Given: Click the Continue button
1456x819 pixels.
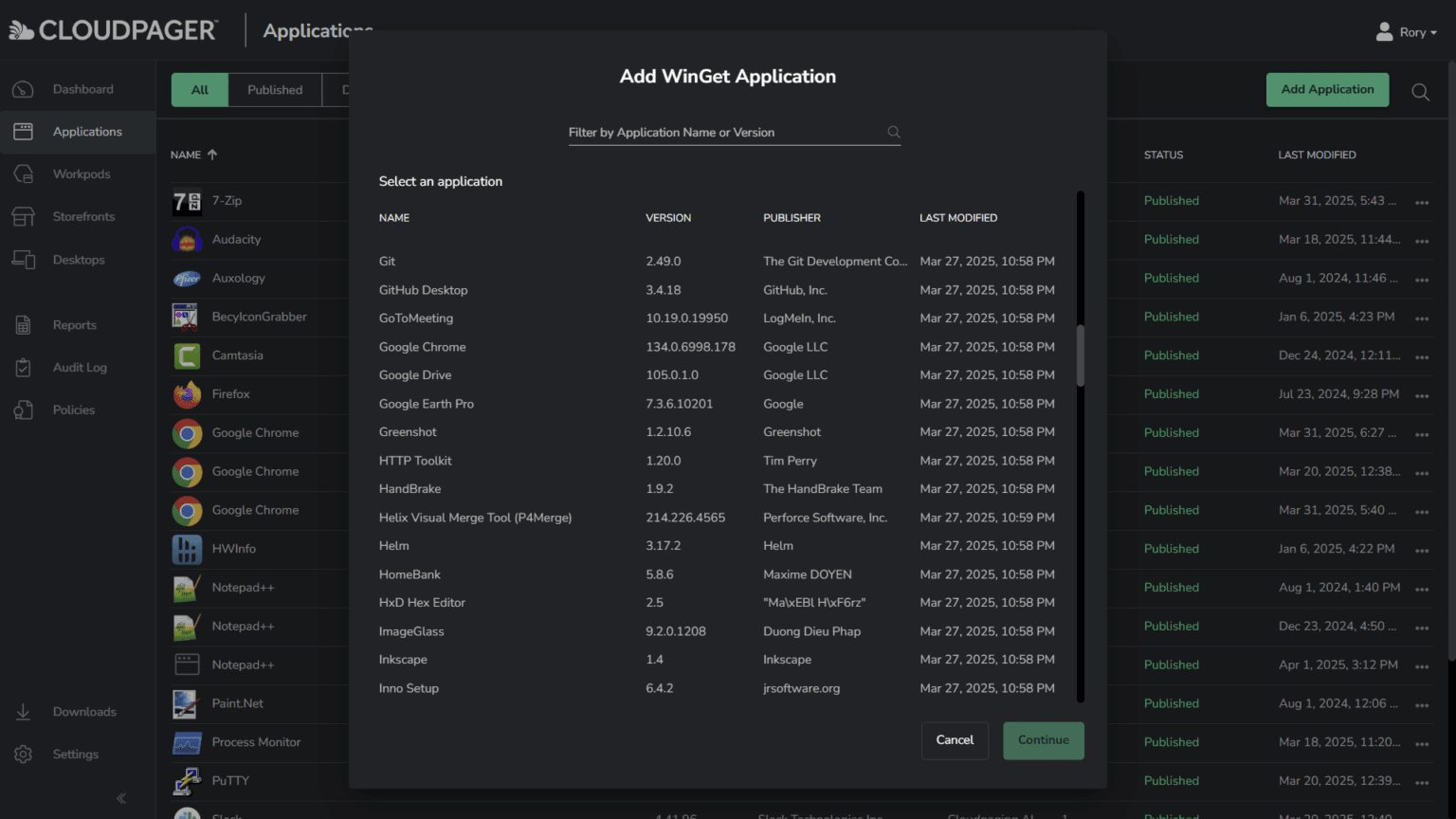Looking at the screenshot, I should (1043, 740).
